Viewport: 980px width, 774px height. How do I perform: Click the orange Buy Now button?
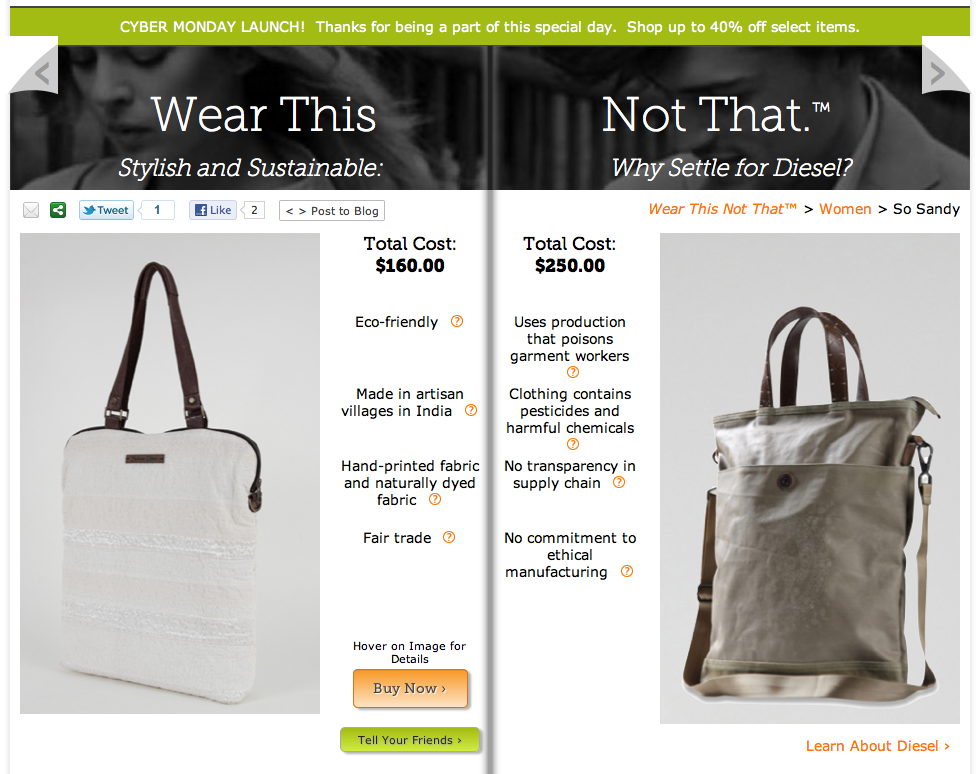click(410, 688)
